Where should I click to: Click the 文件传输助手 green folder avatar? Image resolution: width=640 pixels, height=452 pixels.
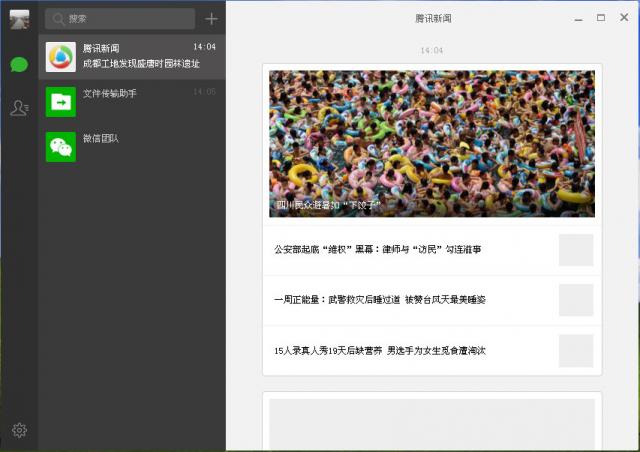[x=61, y=102]
